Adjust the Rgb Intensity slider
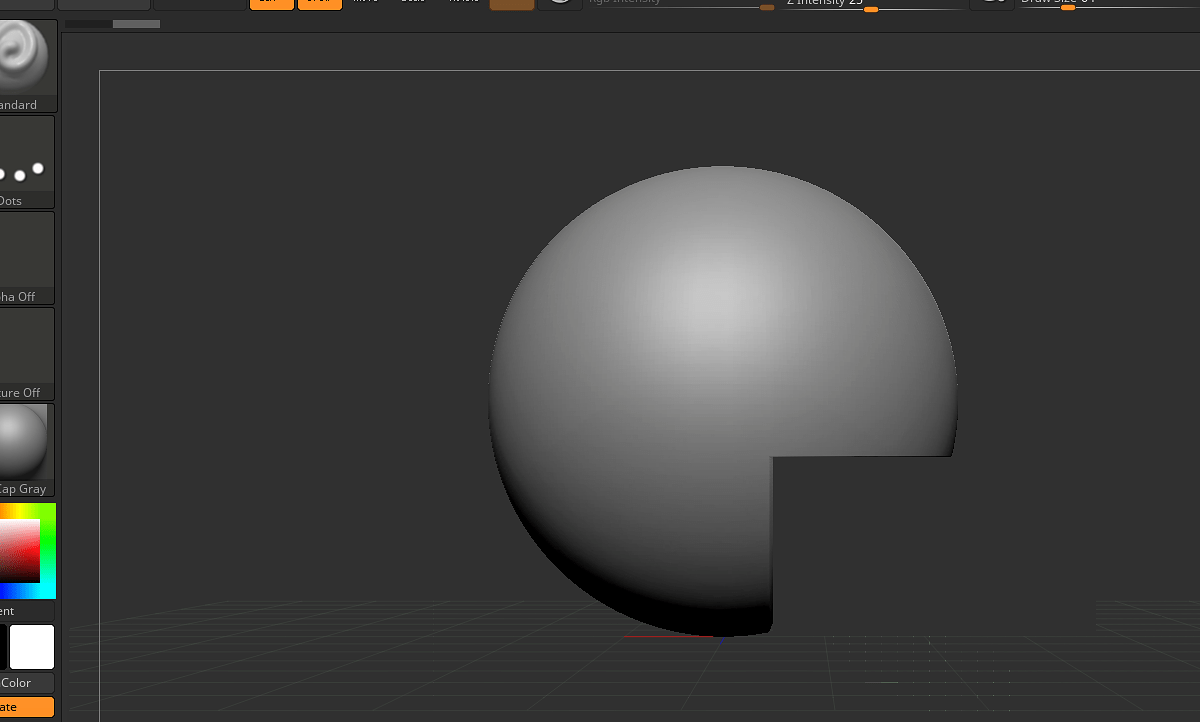The width and height of the screenshot is (1200, 722). [x=680, y=4]
